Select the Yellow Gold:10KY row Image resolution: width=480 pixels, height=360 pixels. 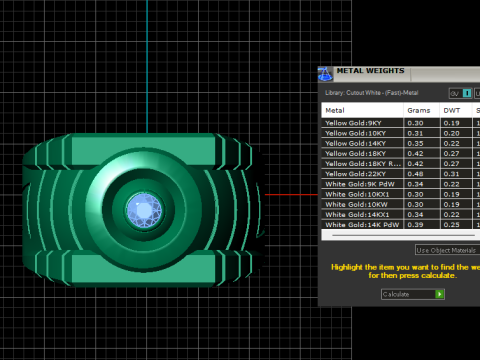pyautogui.click(x=401, y=133)
